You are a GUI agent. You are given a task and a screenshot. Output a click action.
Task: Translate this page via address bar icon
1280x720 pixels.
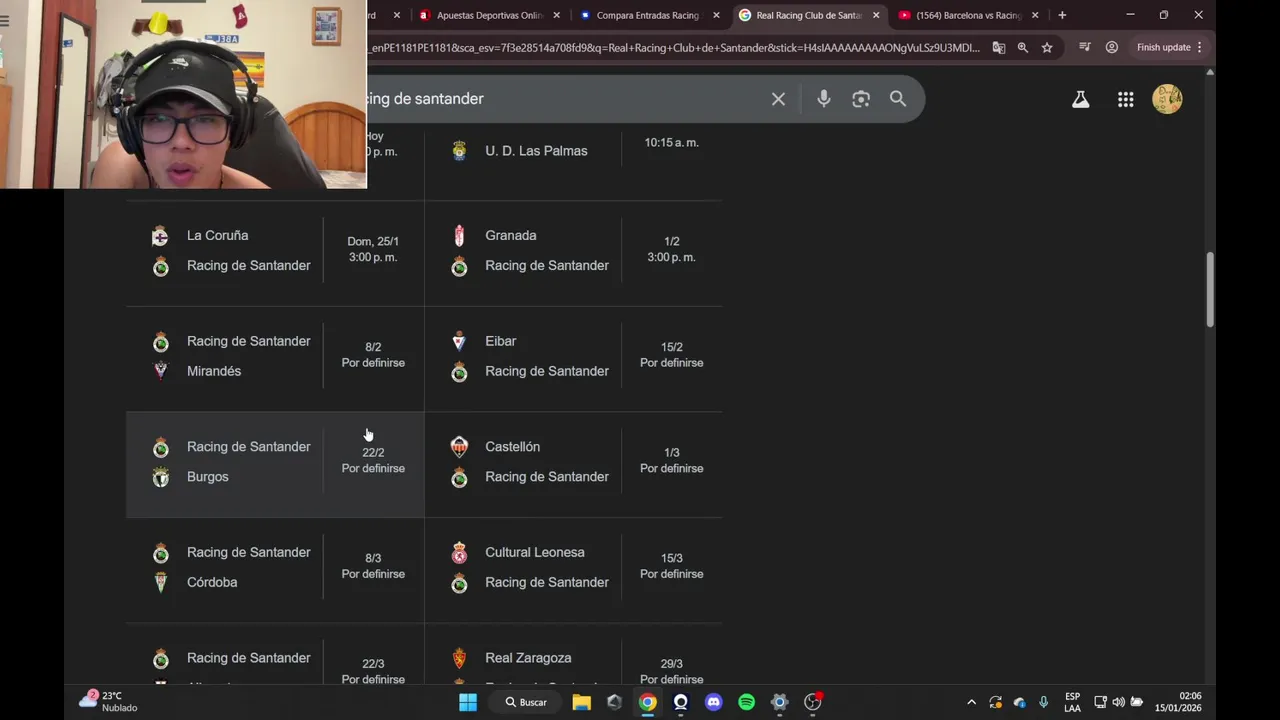[999, 47]
